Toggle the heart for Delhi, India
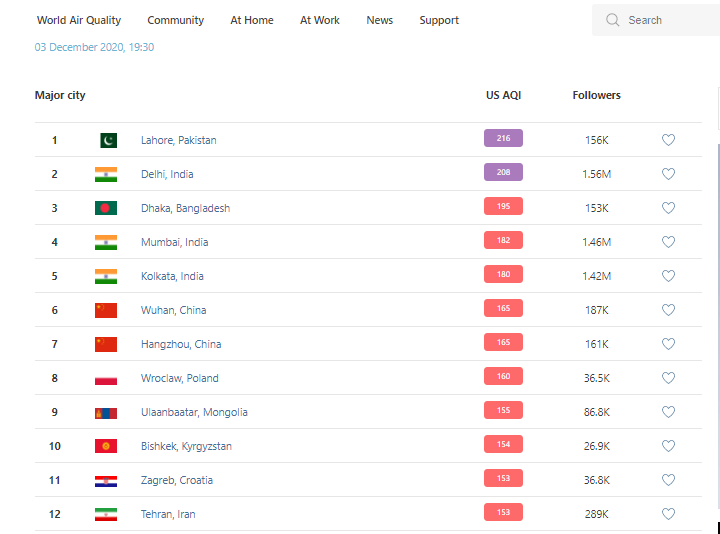The width and height of the screenshot is (720, 534). pos(668,174)
